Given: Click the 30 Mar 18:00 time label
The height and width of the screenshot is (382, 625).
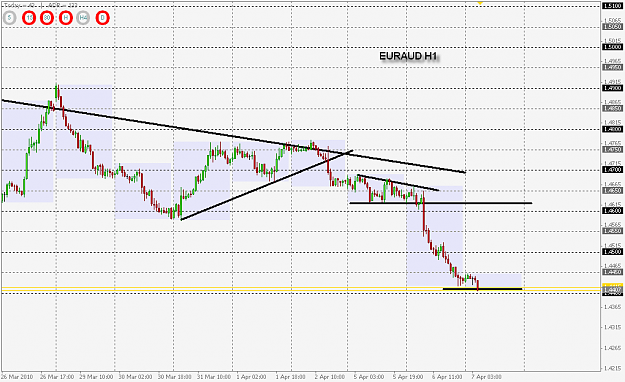Looking at the screenshot, I should tap(175, 377).
